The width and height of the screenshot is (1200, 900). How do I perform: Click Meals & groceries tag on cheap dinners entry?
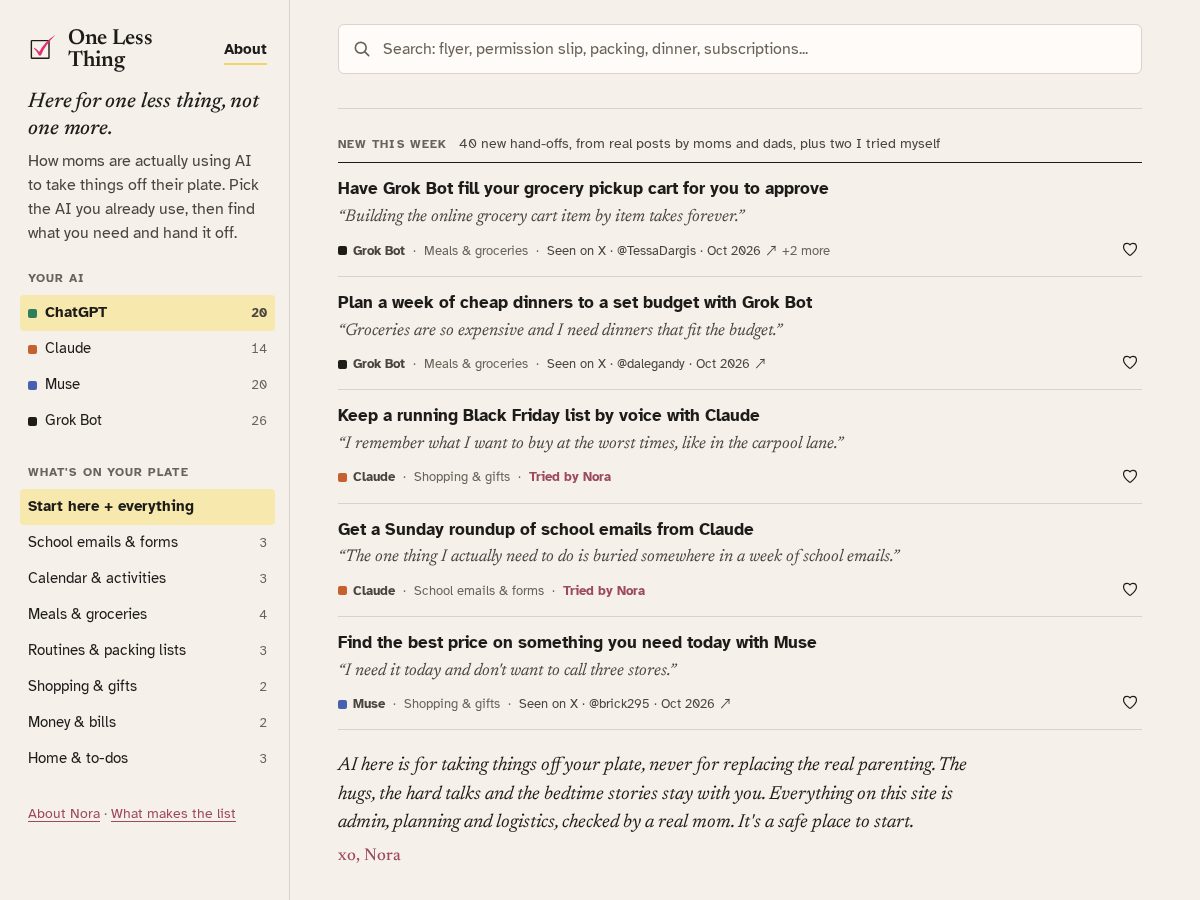[x=476, y=364]
